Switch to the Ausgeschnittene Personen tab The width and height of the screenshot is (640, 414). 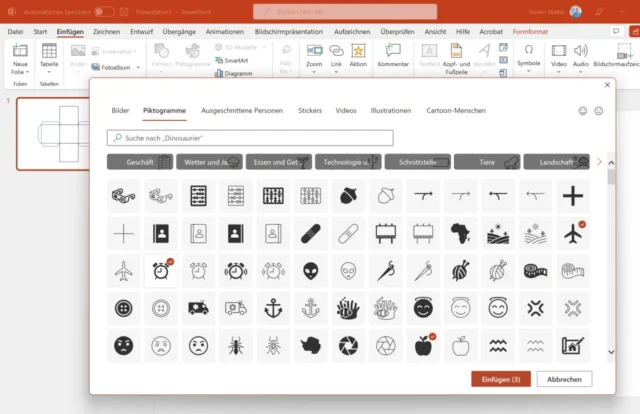click(242, 111)
